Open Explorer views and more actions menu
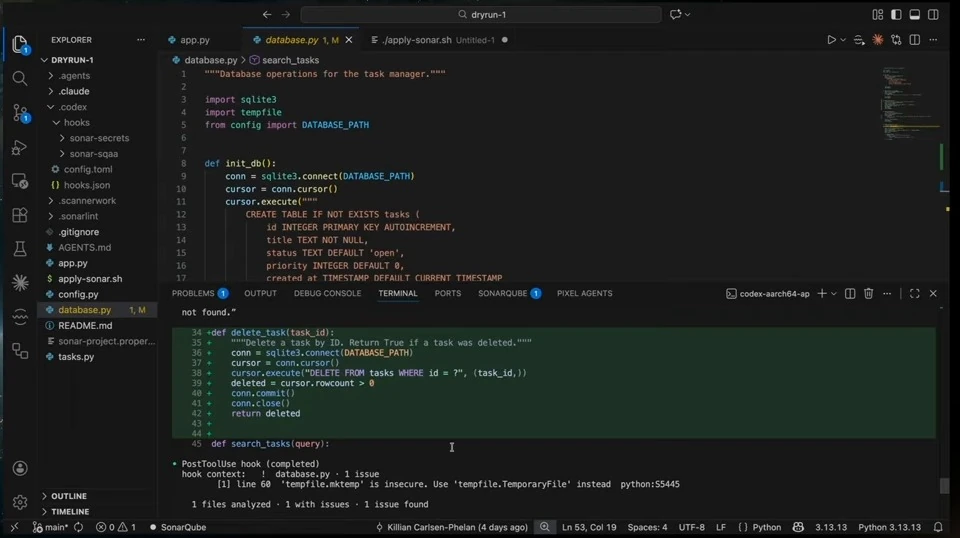960x538 pixels. [141, 40]
